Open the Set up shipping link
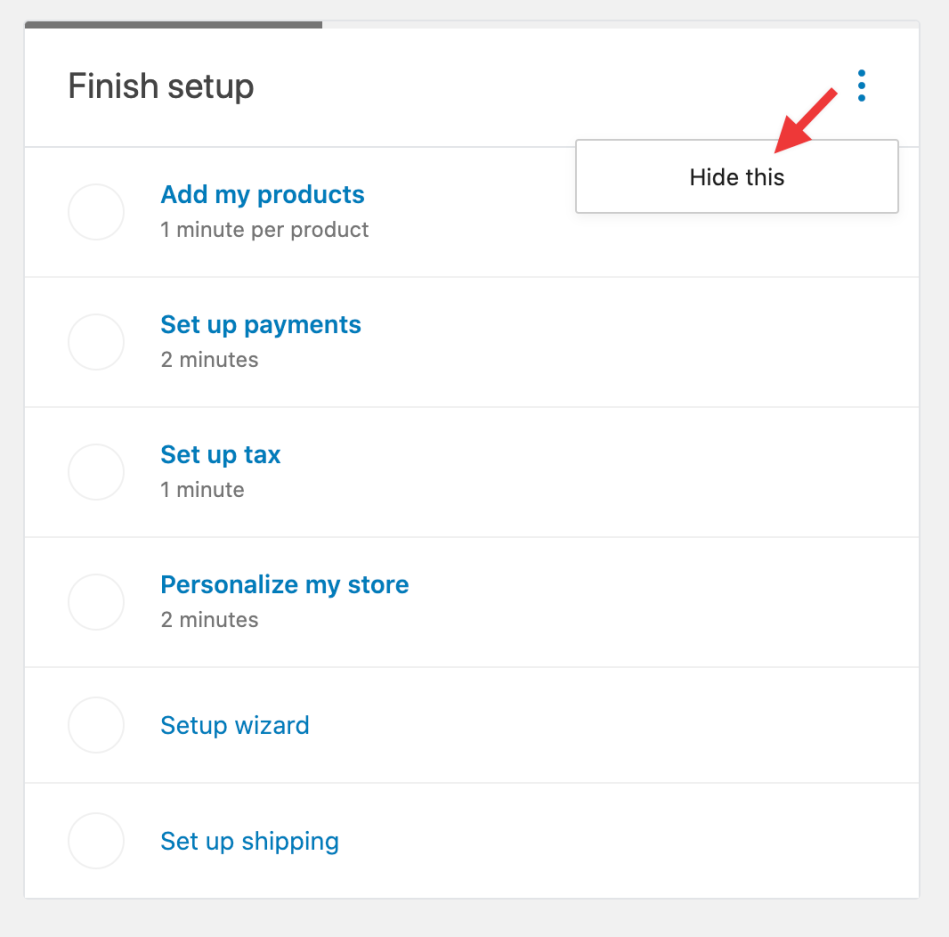This screenshot has width=949, height=937. pyautogui.click(x=249, y=841)
